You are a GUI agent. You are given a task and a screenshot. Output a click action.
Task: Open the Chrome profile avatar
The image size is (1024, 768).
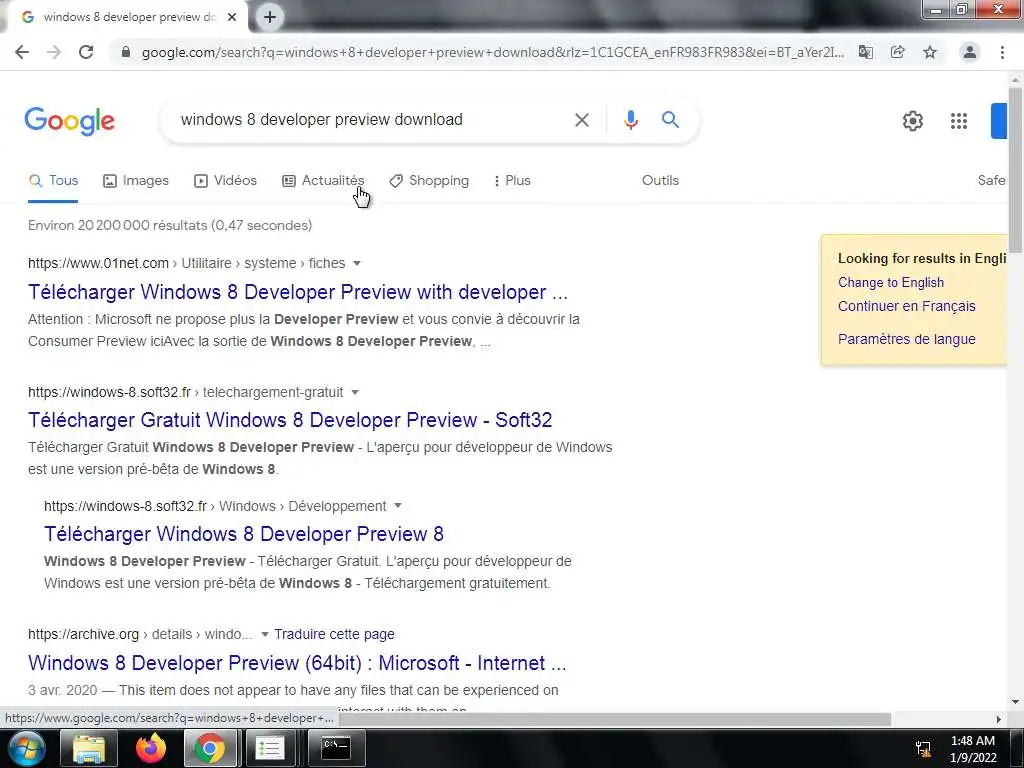[x=970, y=52]
